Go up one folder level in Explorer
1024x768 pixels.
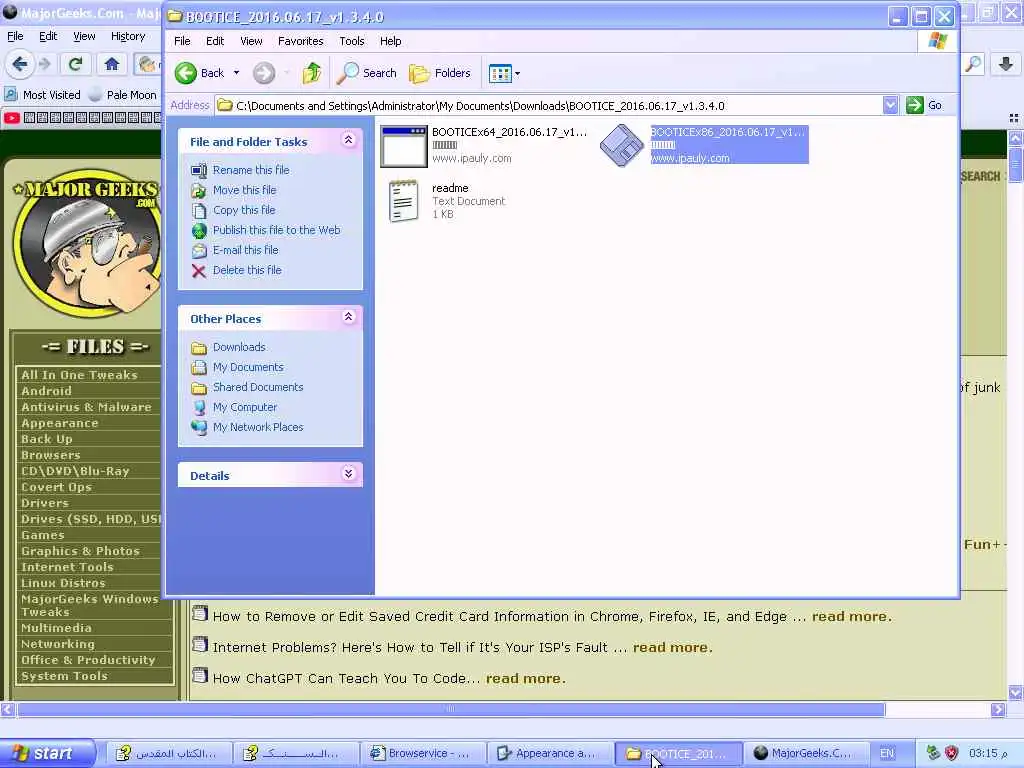pyautogui.click(x=312, y=73)
